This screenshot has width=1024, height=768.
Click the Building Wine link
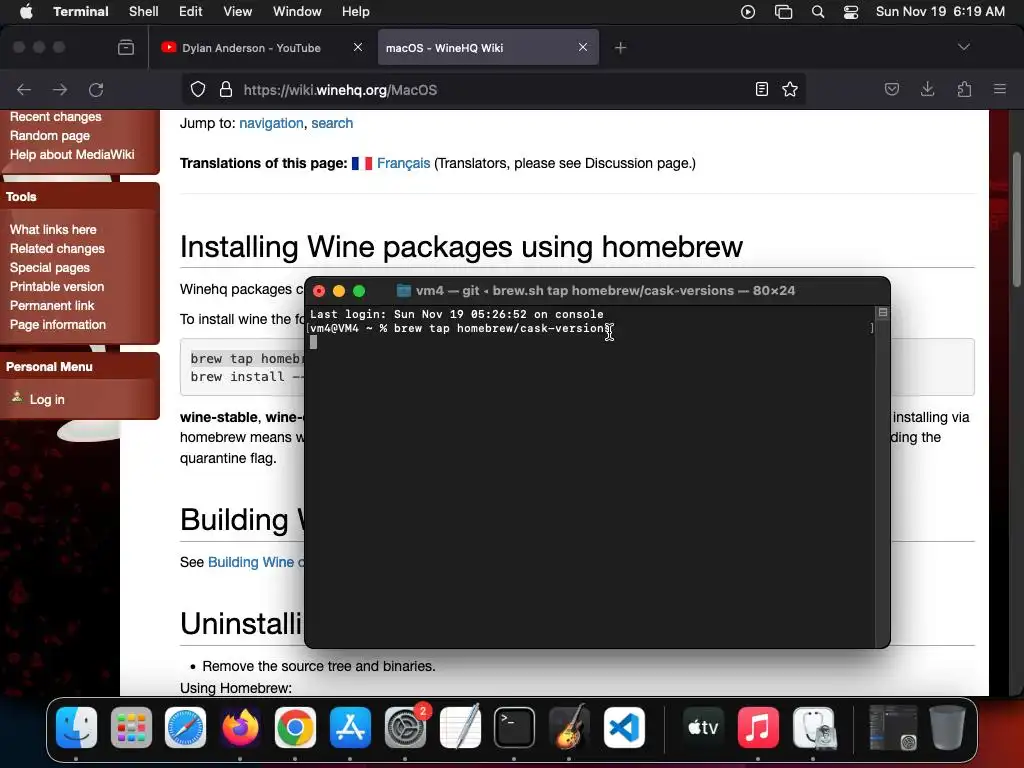255,562
